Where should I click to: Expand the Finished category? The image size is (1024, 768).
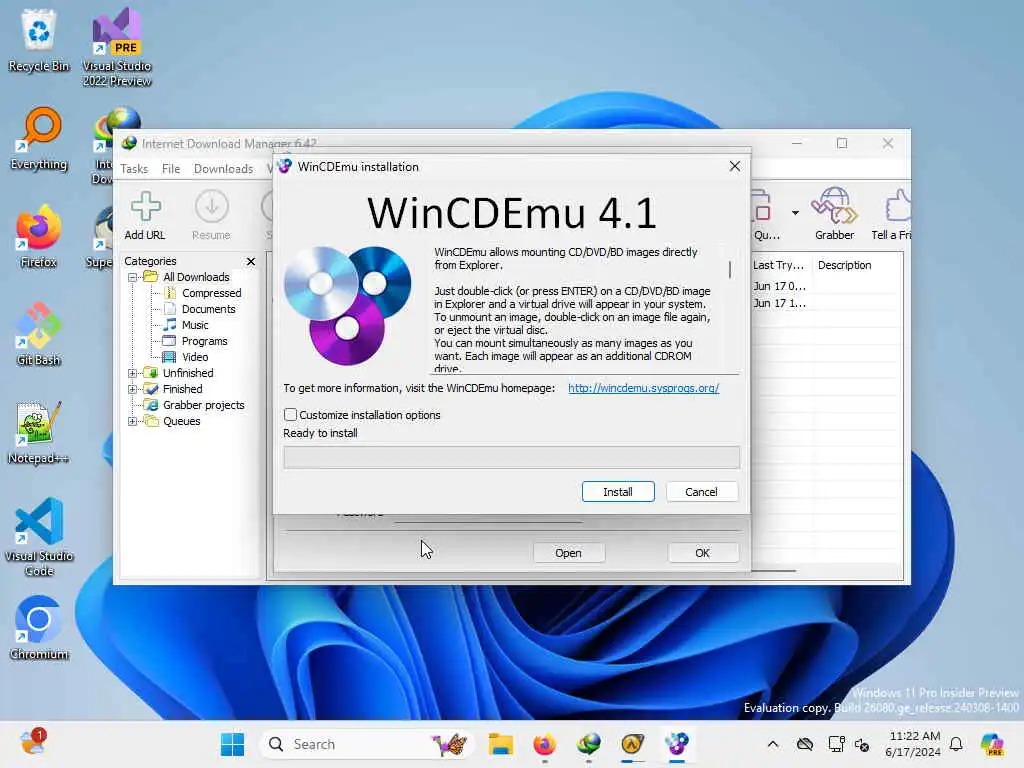click(133, 389)
